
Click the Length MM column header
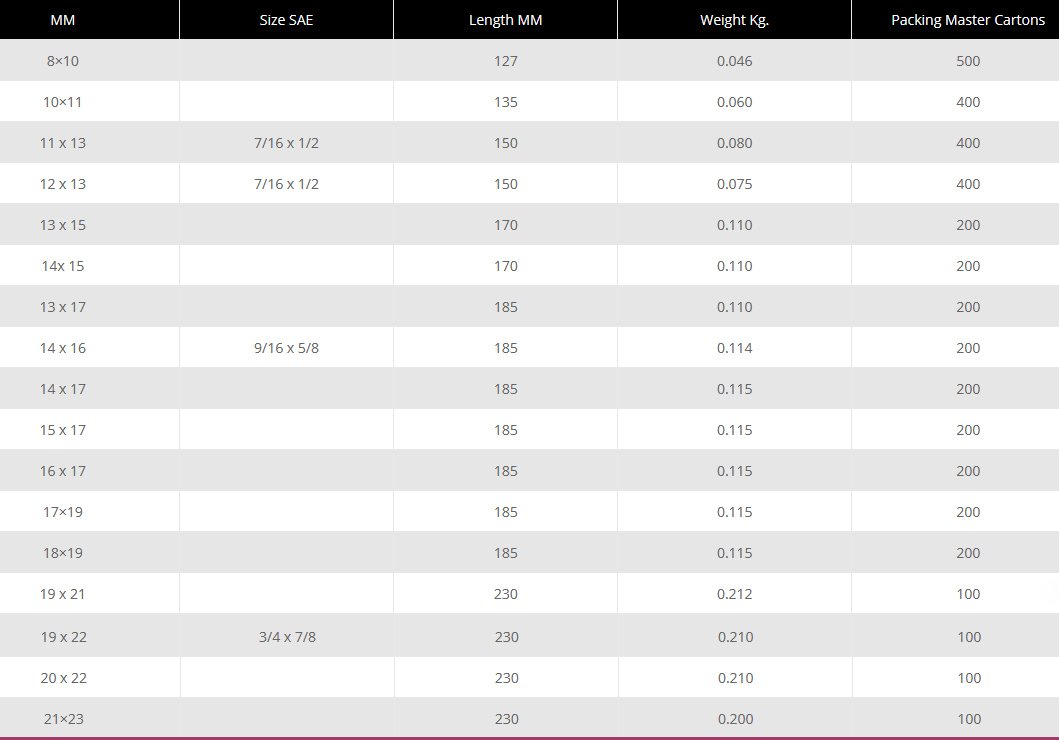coord(505,20)
